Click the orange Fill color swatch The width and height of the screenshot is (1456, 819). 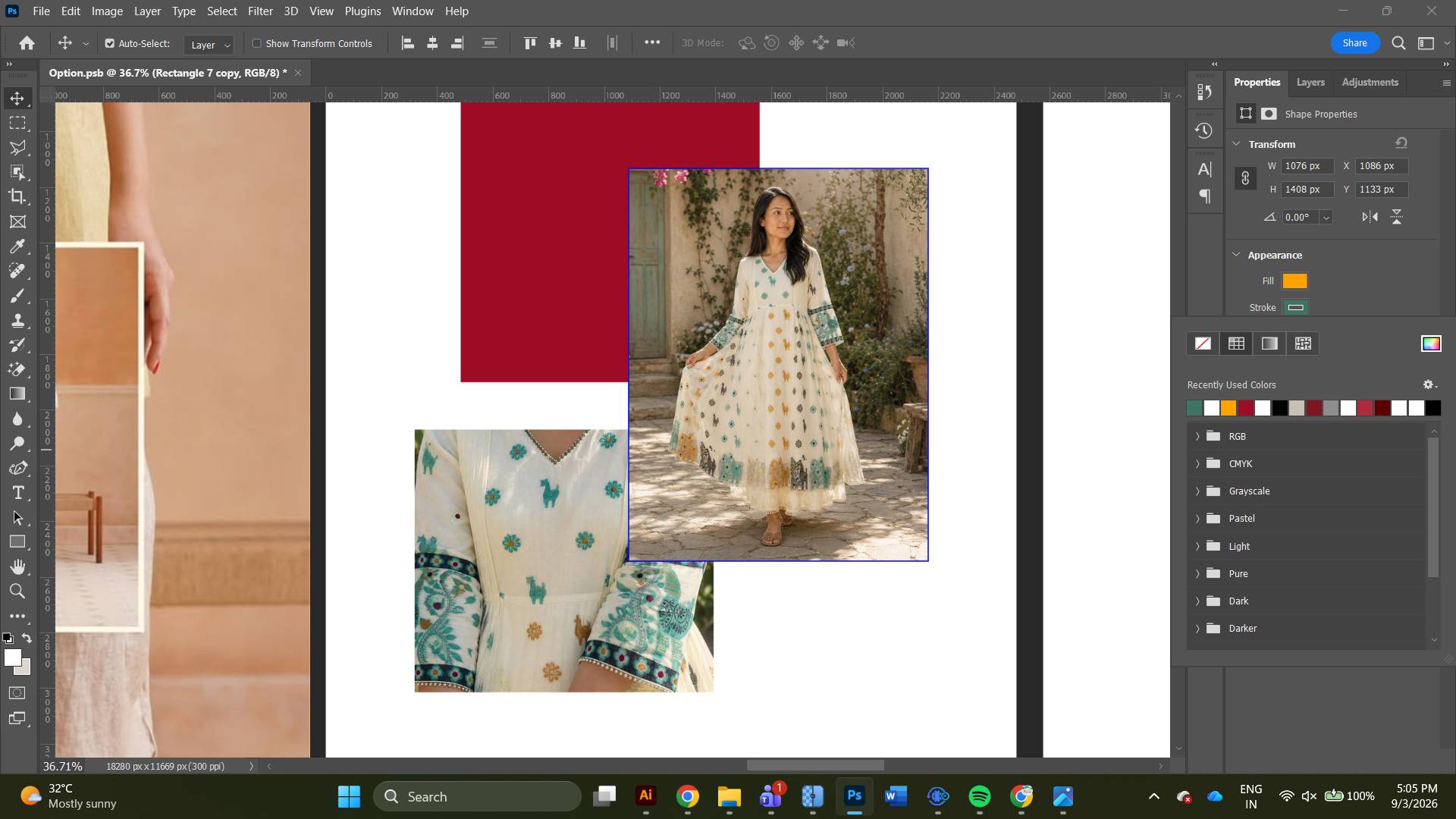pos(1294,281)
